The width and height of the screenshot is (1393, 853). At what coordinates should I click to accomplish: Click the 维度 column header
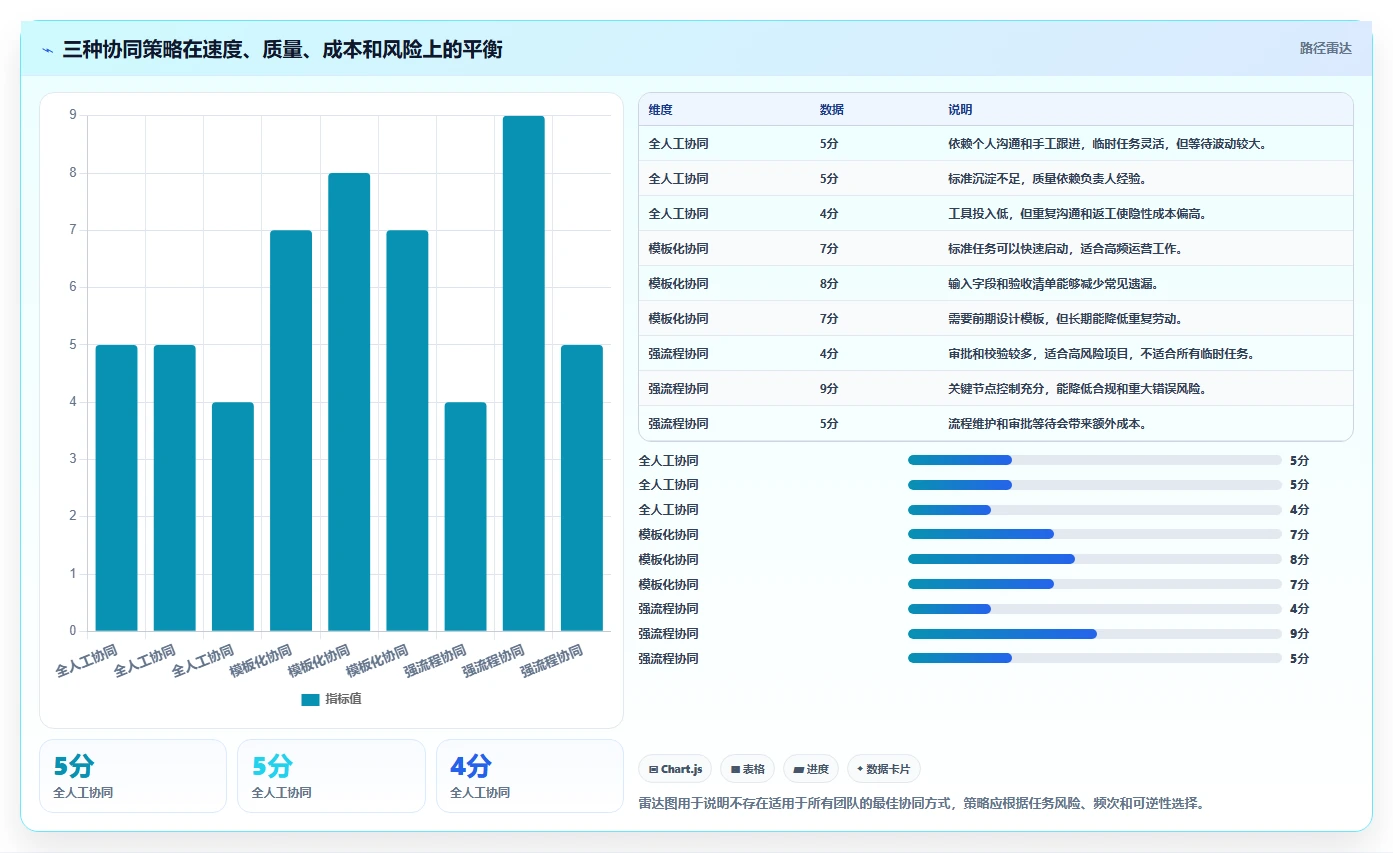point(660,110)
